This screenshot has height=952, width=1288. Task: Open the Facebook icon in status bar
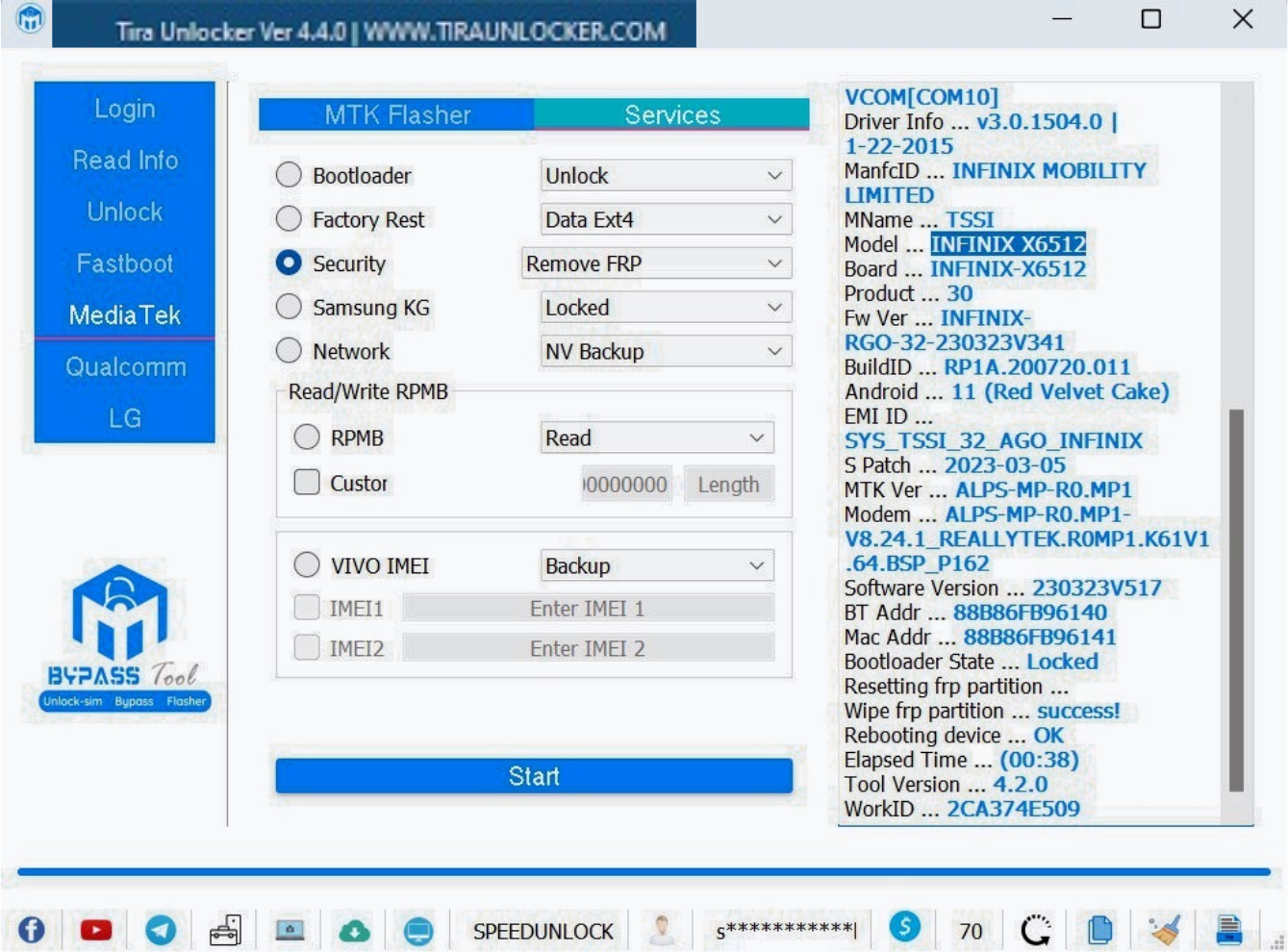[x=32, y=930]
